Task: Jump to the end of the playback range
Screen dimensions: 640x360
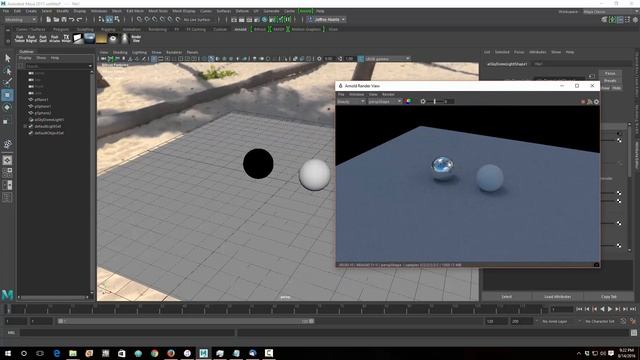Action: [x=633, y=309]
